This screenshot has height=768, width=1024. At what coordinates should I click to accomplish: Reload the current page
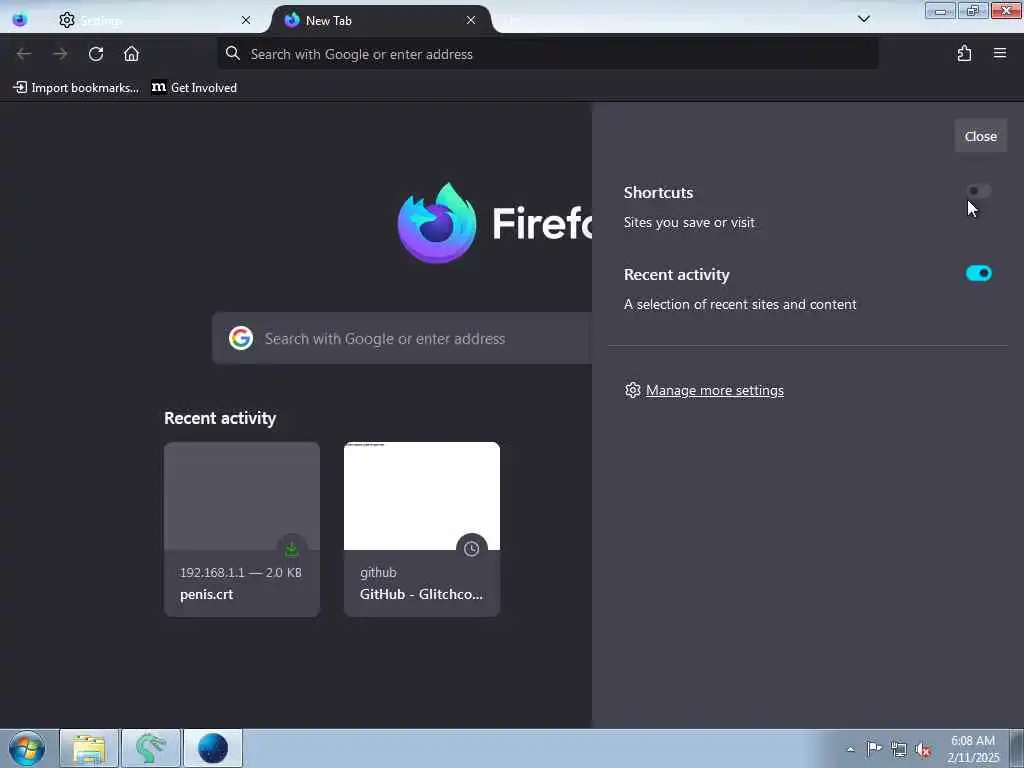pos(96,54)
